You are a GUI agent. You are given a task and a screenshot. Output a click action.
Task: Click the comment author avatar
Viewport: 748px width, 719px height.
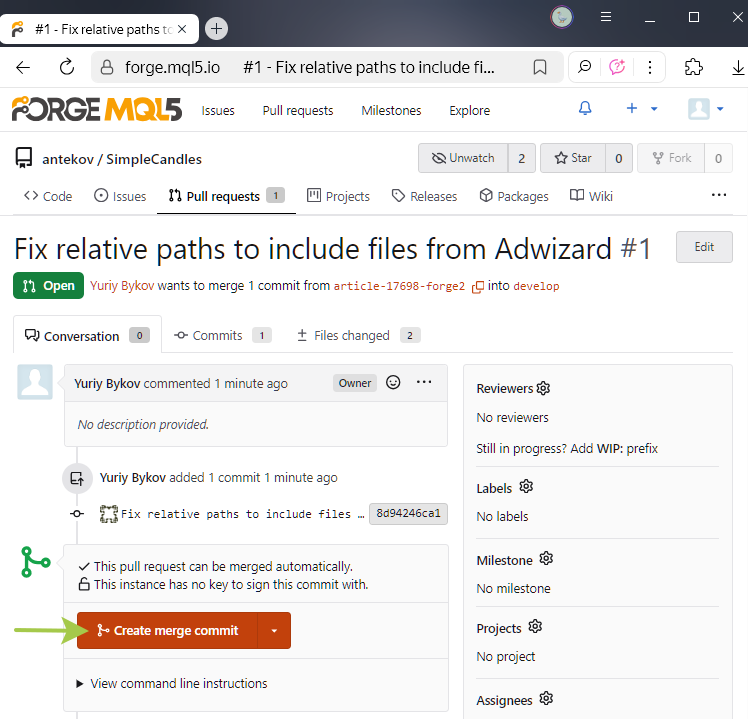pos(35,382)
